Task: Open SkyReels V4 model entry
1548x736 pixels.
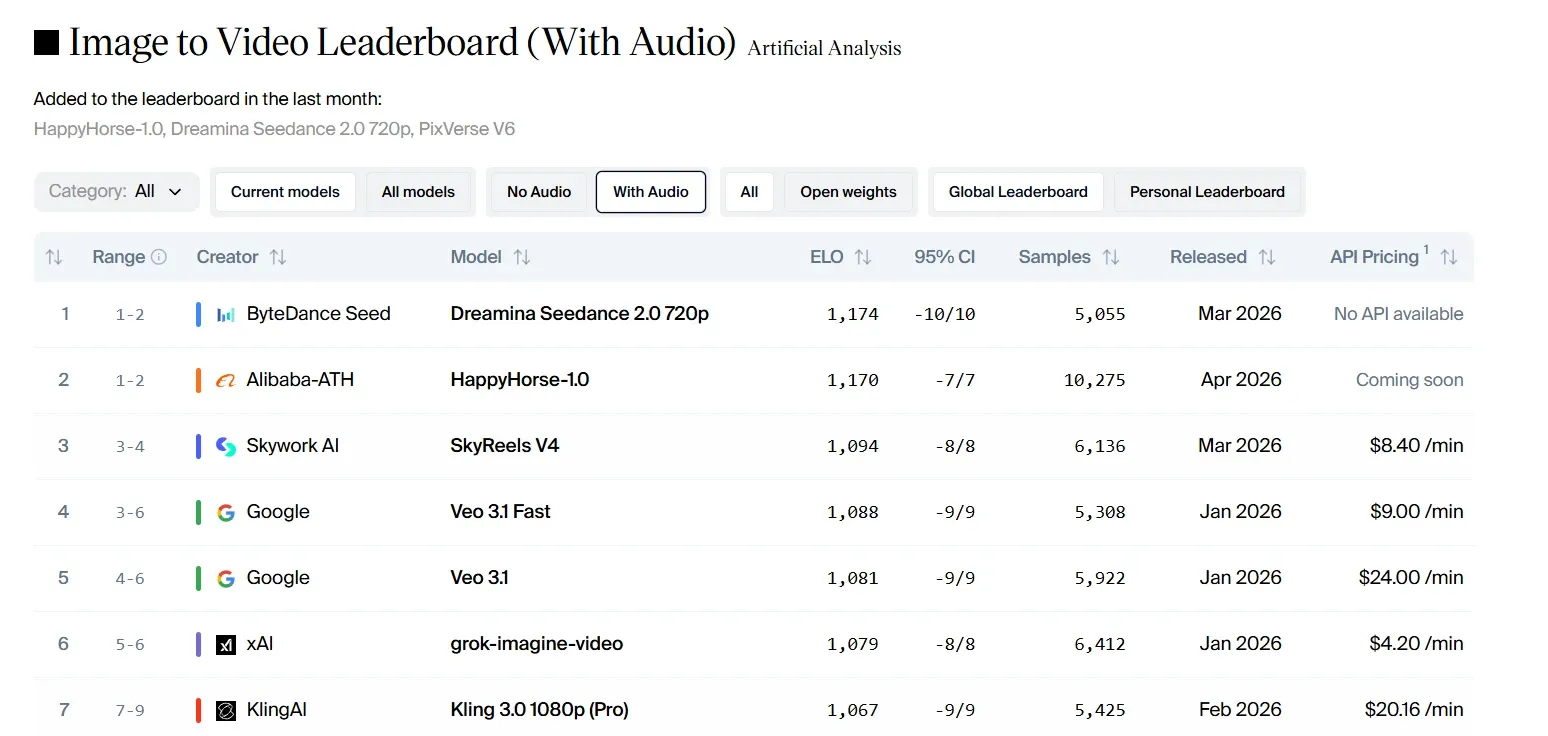Action: tap(505, 446)
